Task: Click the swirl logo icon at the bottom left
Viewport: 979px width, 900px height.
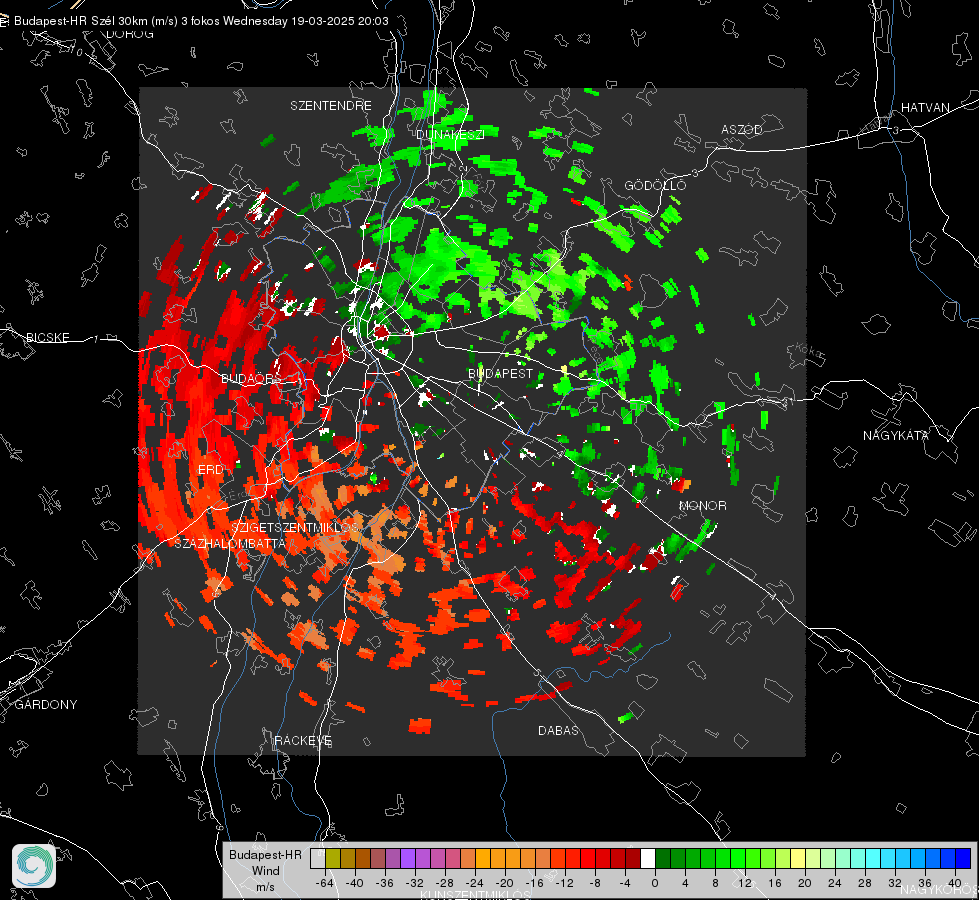Action: tap(34, 866)
